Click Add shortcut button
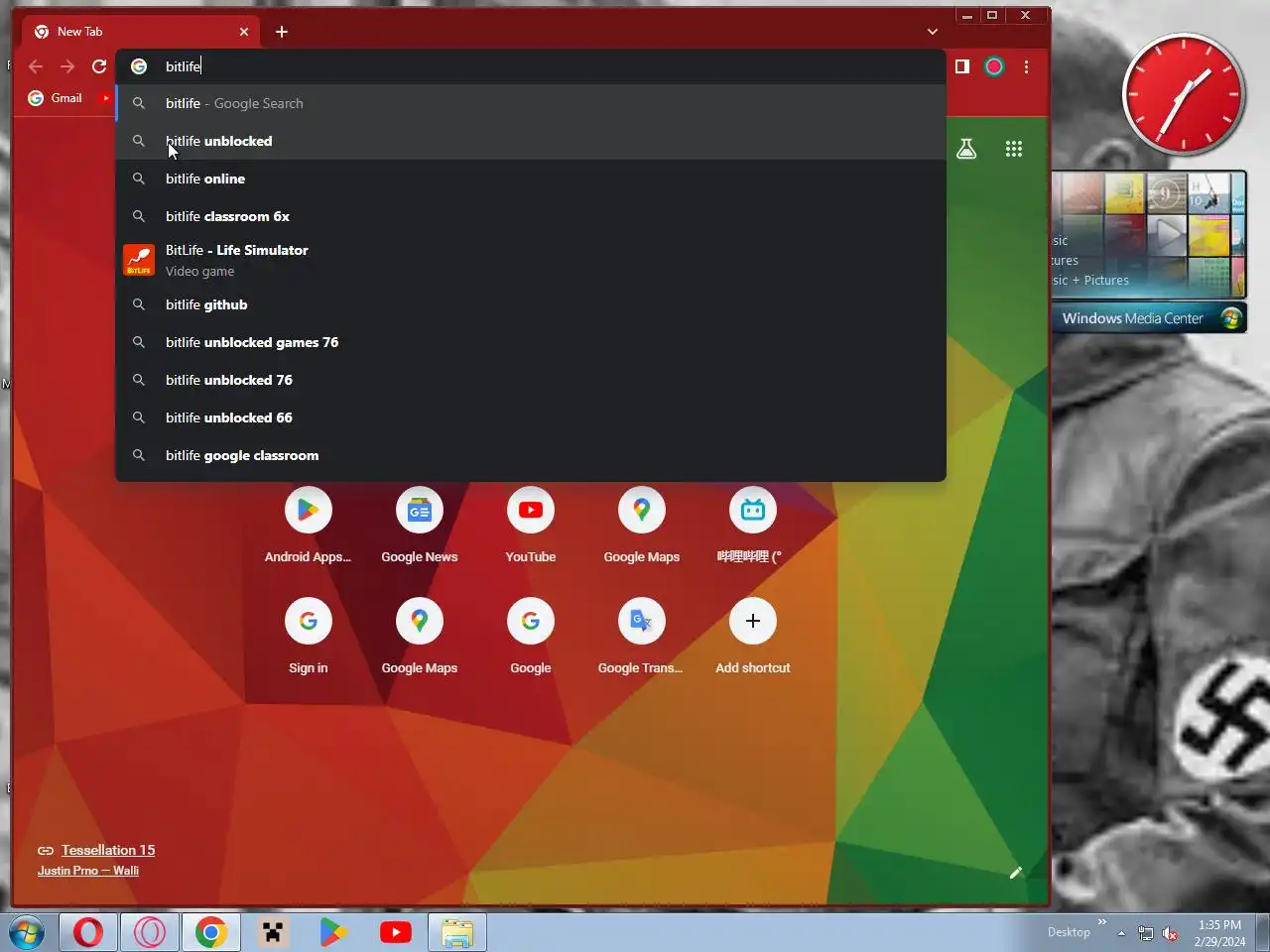This screenshot has width=1270, height=952. (753, 637)
